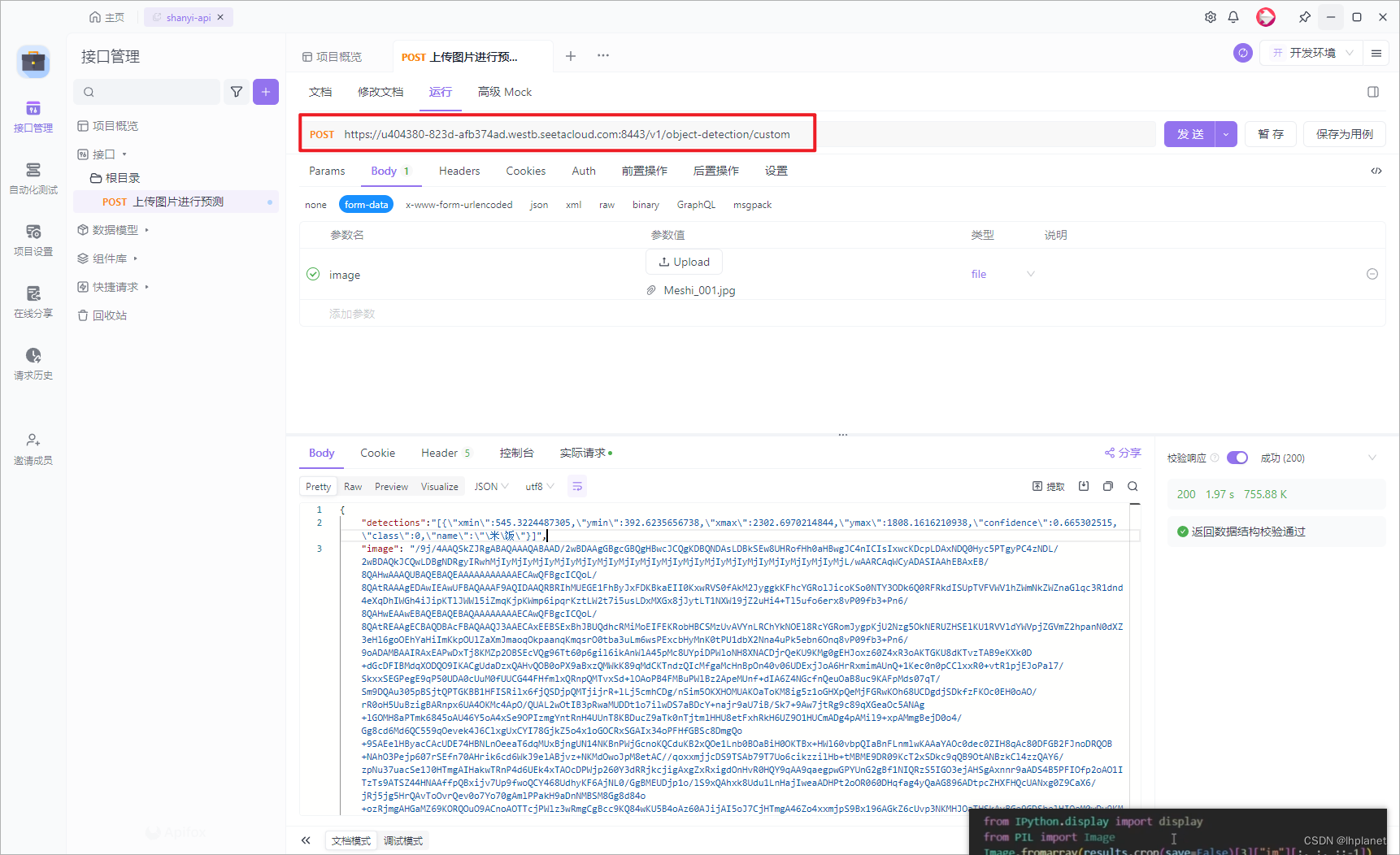Select 项目概览 in the tree
The height and width of the screenshot is (855, 1400).
coord(107,126)
